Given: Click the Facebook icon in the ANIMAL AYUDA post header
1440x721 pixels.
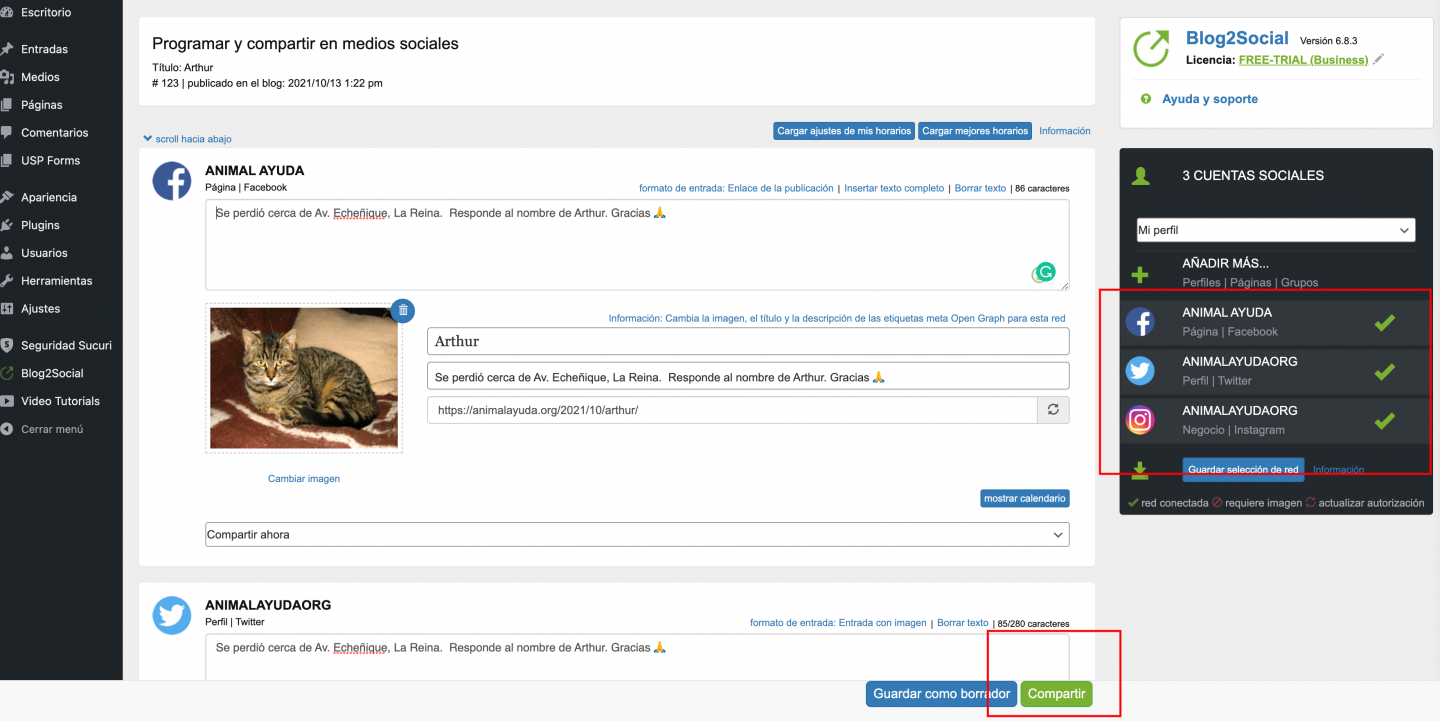Looking at the screenshot, I should [x=172, y=181].
